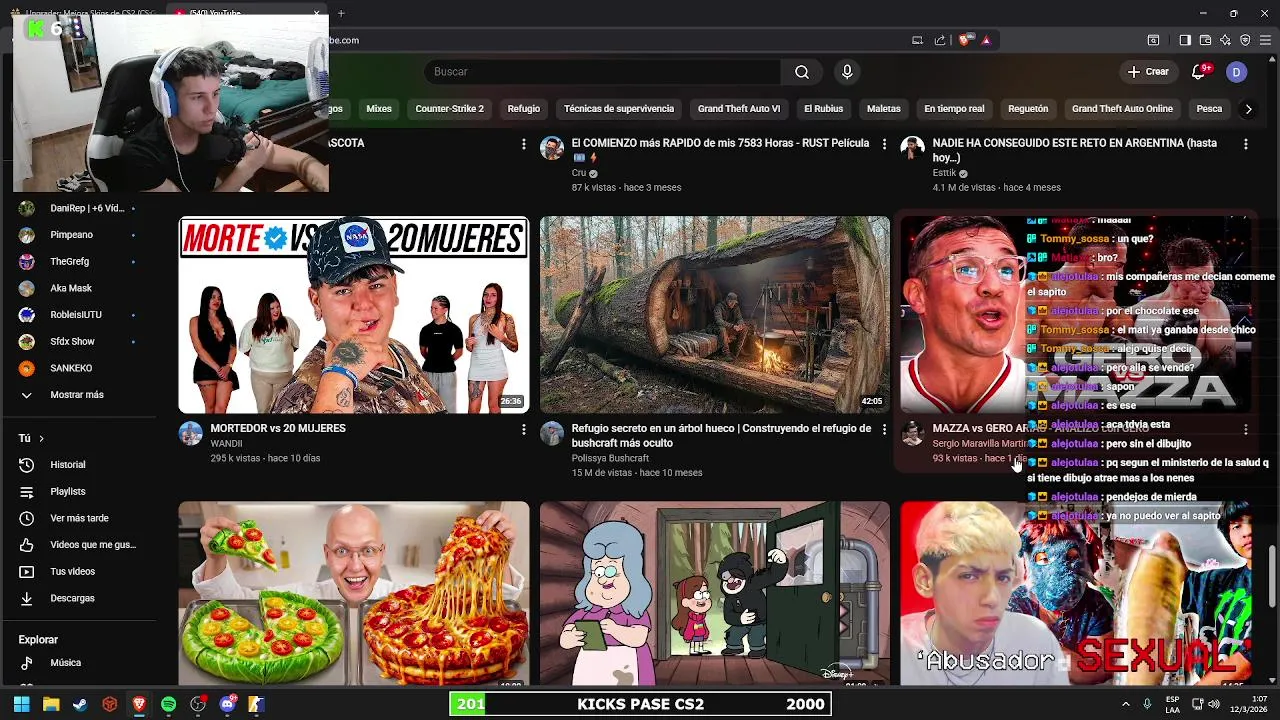This screenshot has height=720, width=1280.
Task: Open Ver más tarde in sidebar
Action: coord(79,518)
